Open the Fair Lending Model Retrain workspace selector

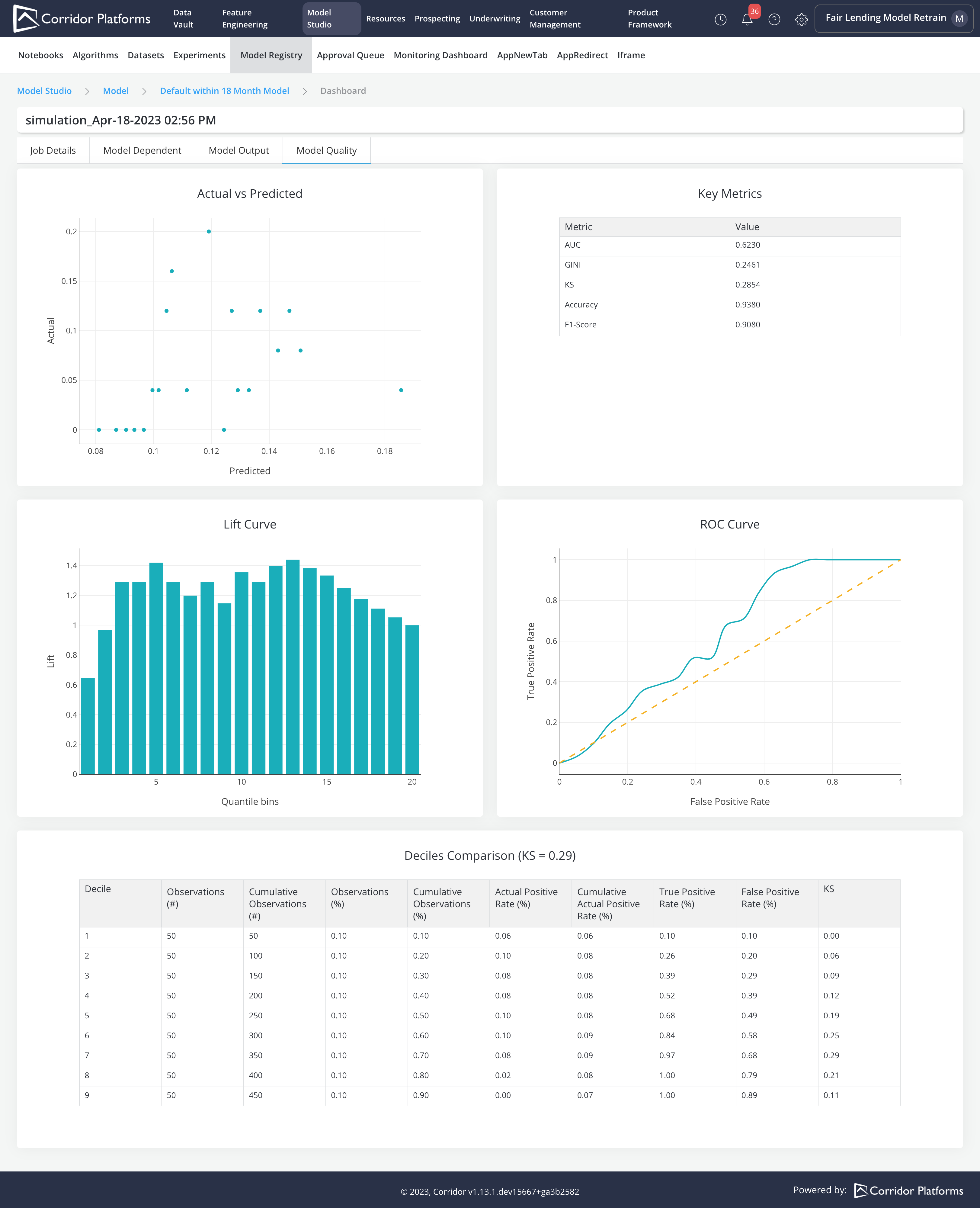pyautogui.click(x=885, y=18)
